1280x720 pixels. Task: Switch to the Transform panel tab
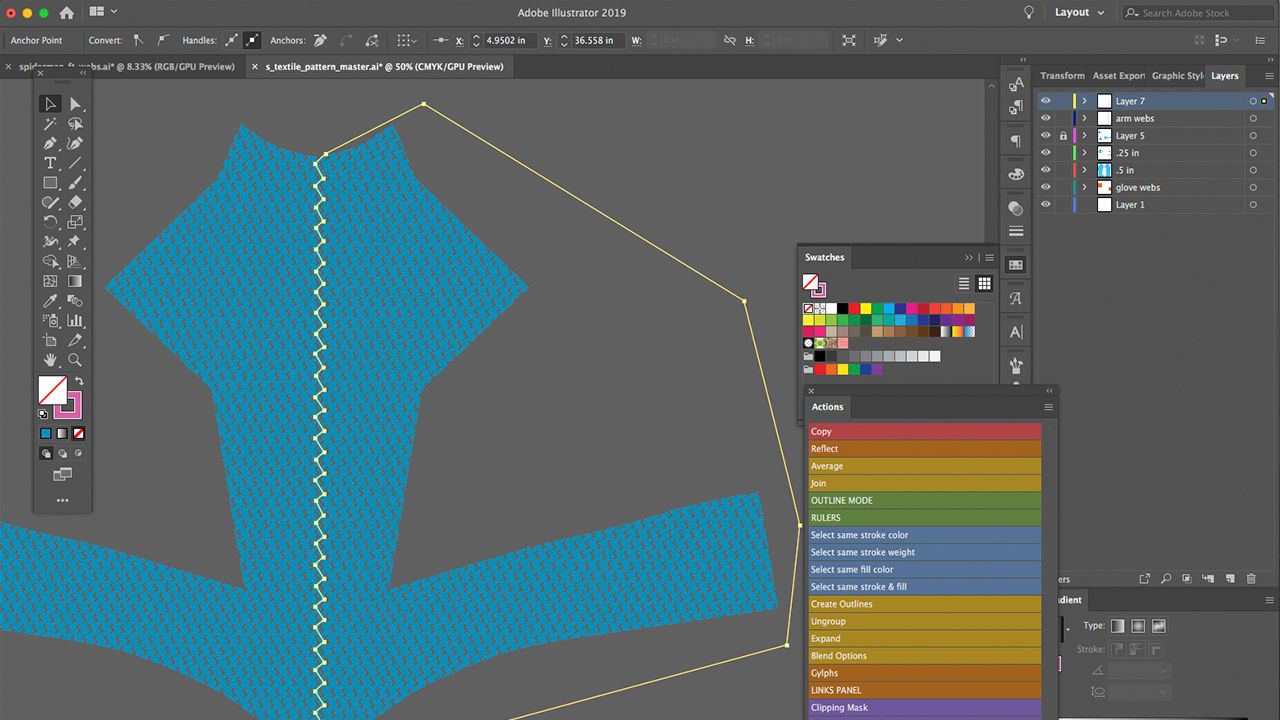tap(1062, 76)
